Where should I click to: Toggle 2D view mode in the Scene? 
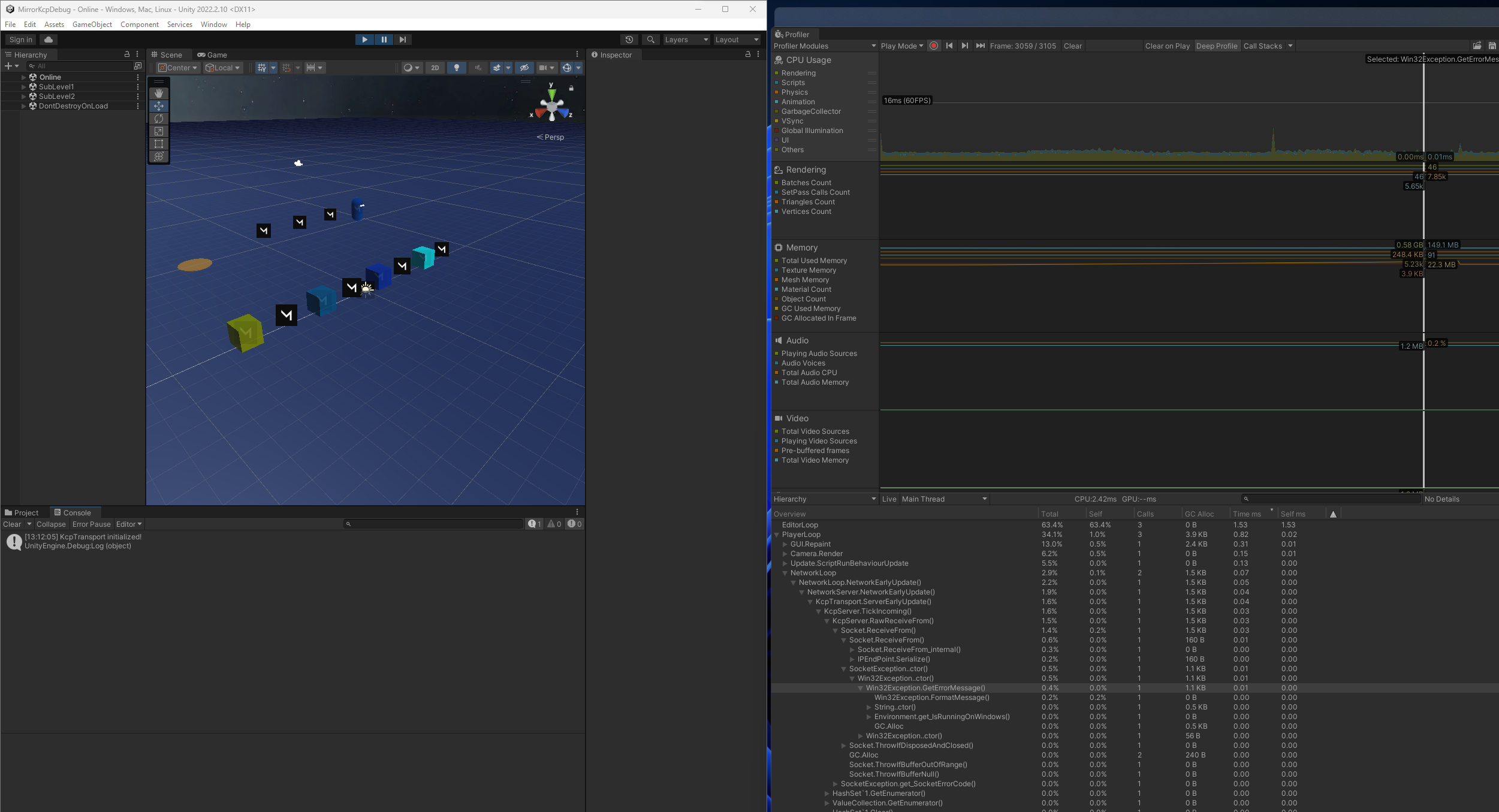tap(435, 68)
